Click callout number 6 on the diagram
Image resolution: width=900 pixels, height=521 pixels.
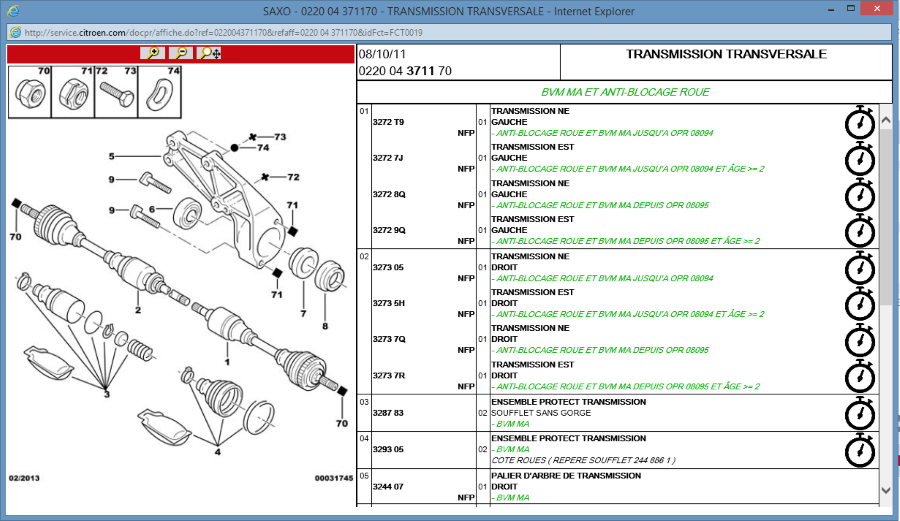tap(152, 209)
